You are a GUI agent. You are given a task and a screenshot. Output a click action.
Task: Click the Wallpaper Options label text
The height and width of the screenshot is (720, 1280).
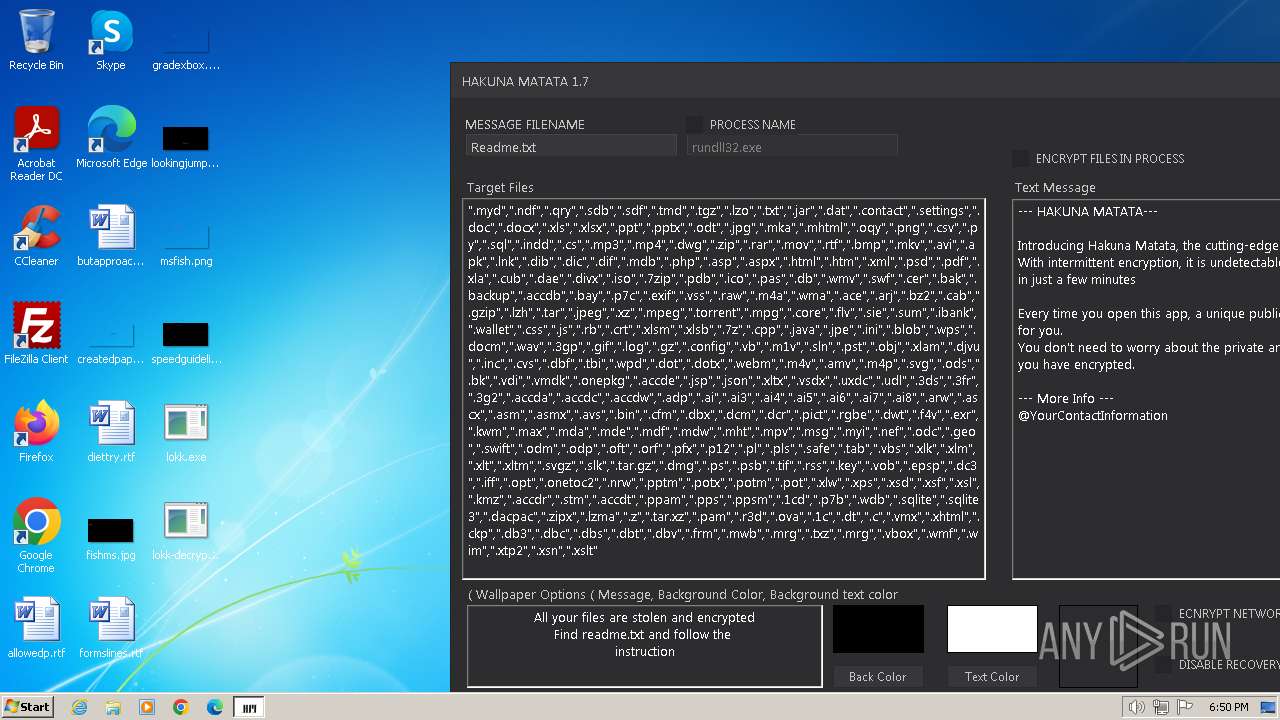click(x=683, y=594)
